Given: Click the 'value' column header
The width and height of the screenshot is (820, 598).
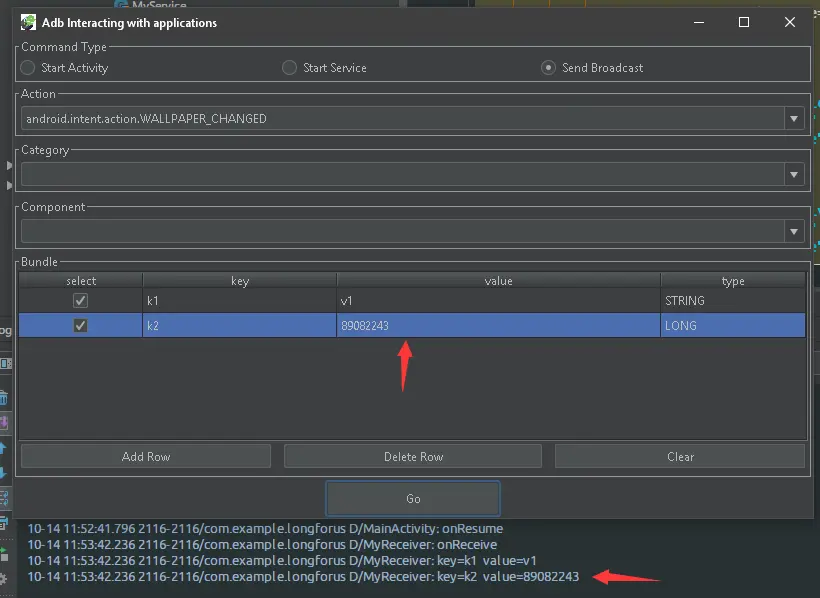Looking at the screenshot, I should pos(498,280).
